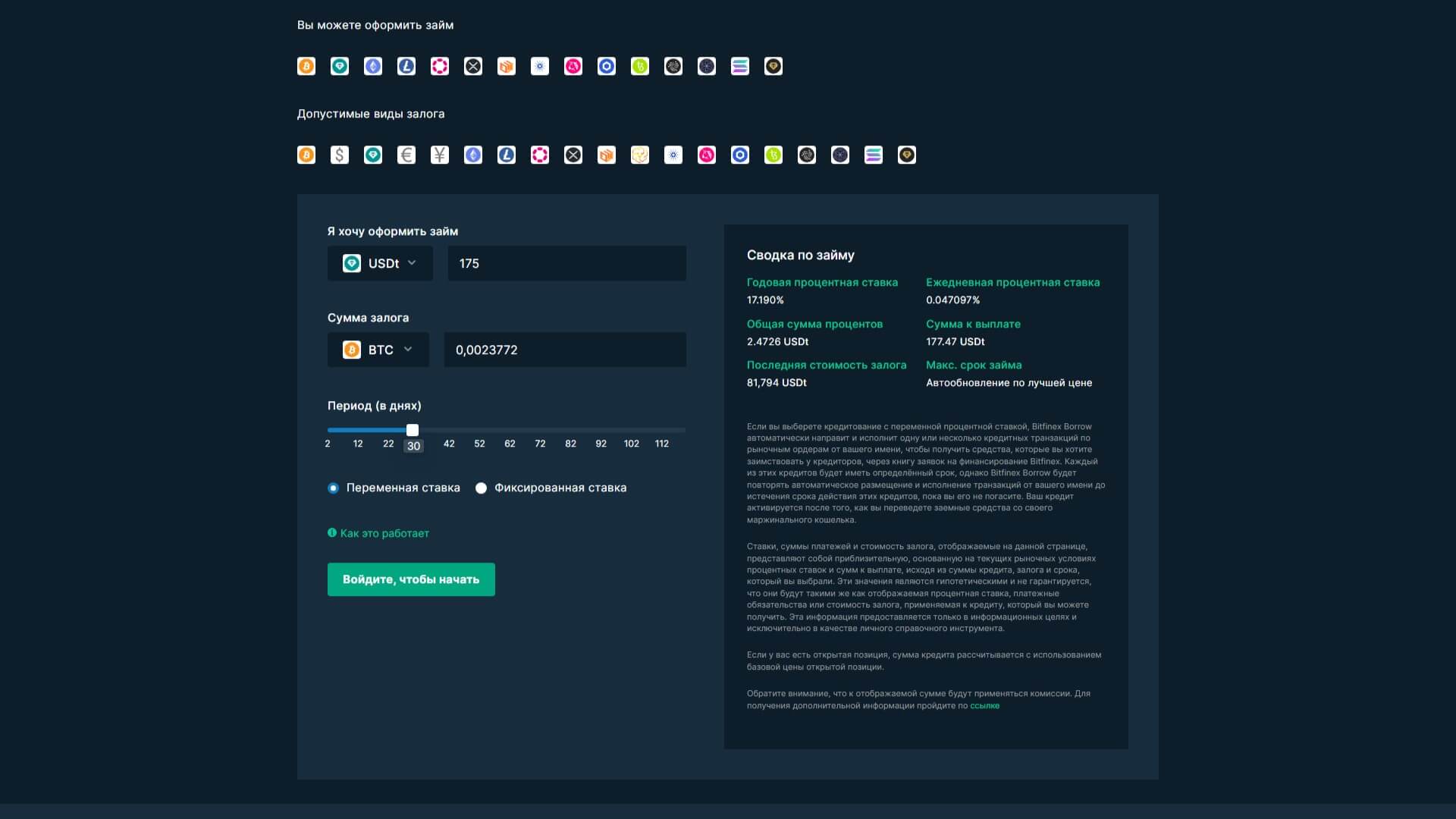Click the loan amount field showing 175
Image resolution: width=1456 pixels, height=819 pixels.
[566, 263]
